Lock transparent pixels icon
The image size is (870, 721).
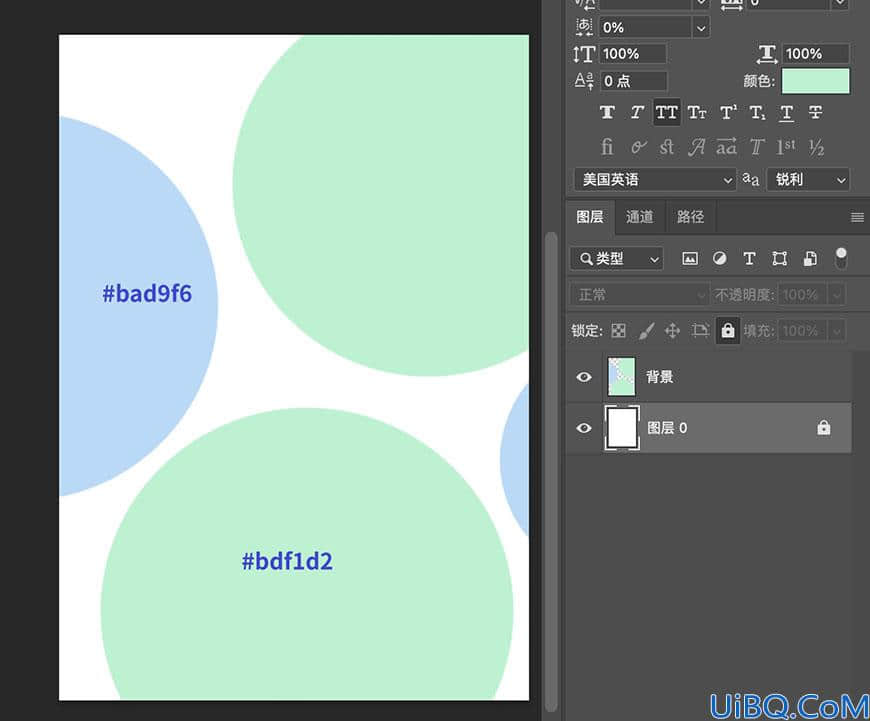click(x=619, y=331)
